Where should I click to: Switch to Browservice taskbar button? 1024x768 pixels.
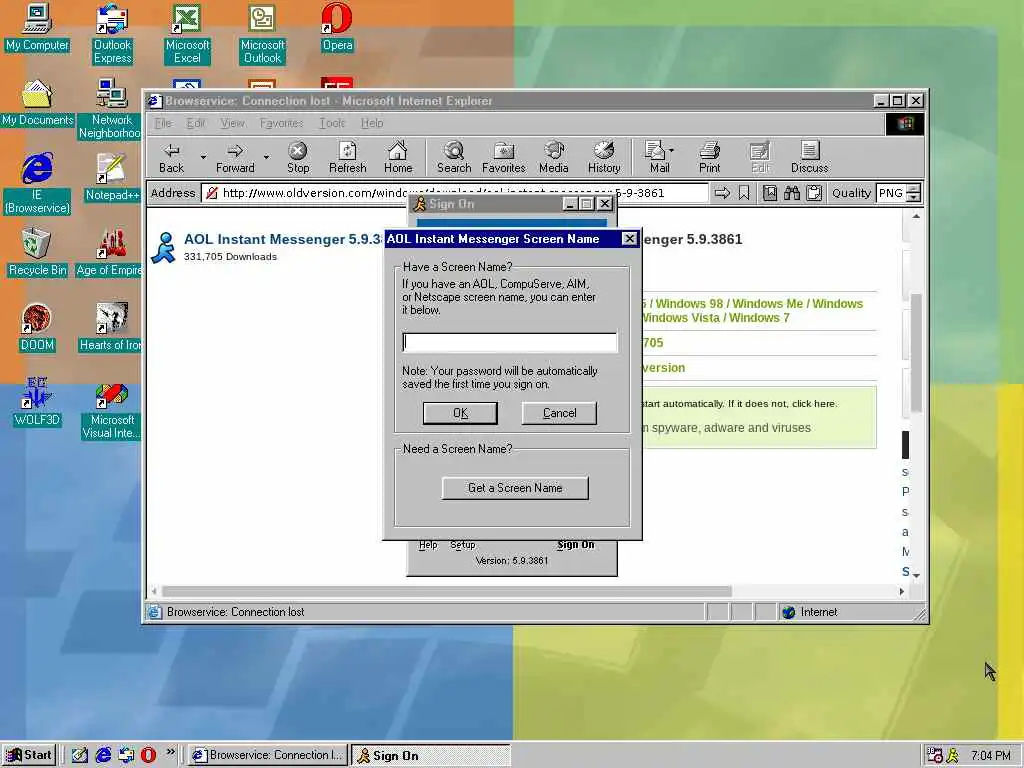268,755
